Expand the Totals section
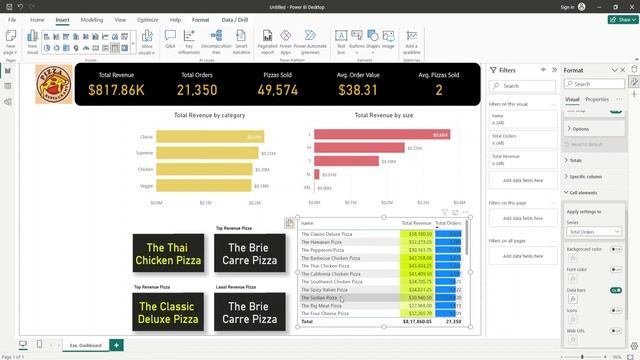The height and width of the screenshot is (360, 640). [594, 160]
